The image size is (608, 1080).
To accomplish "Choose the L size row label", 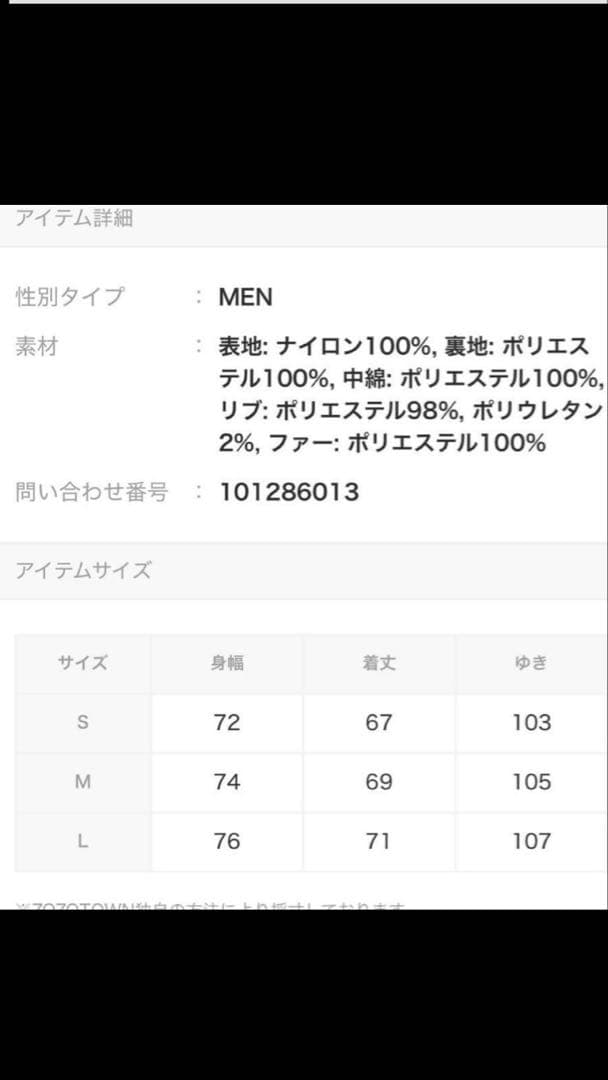I will point(83,841).
